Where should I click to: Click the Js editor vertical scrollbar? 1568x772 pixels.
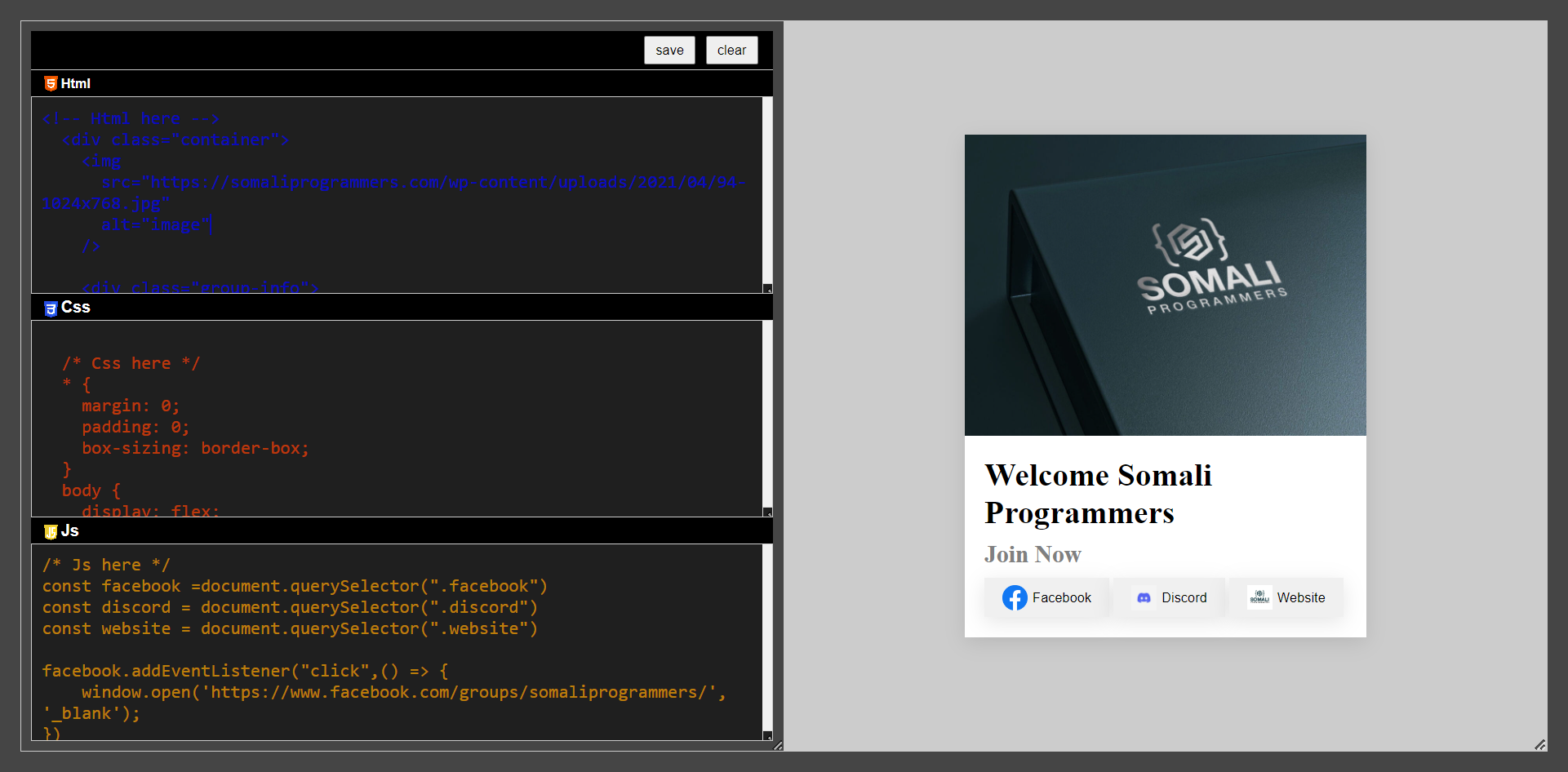(x=767, y=637)
